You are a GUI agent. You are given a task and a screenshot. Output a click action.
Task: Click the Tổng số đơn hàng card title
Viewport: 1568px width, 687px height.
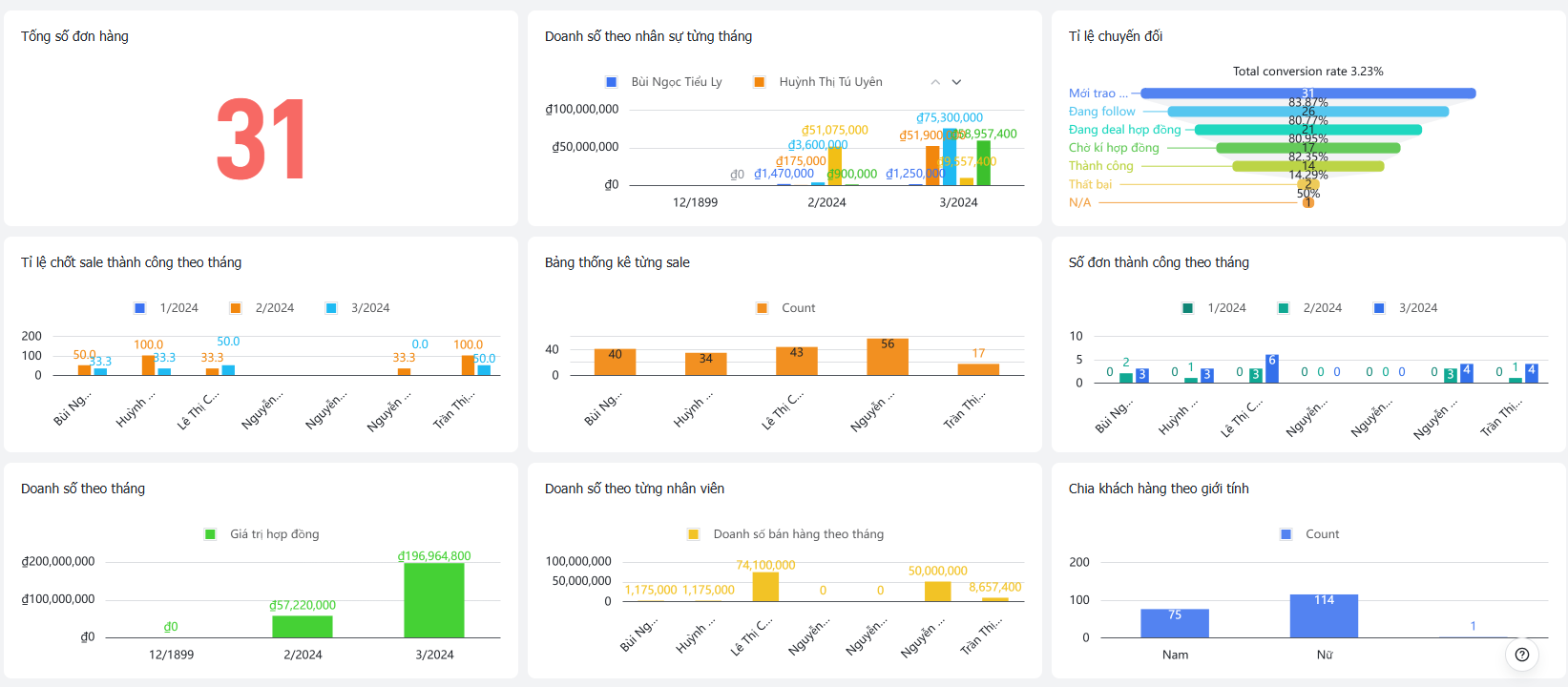pyautogui.click(x=74, y=36)
